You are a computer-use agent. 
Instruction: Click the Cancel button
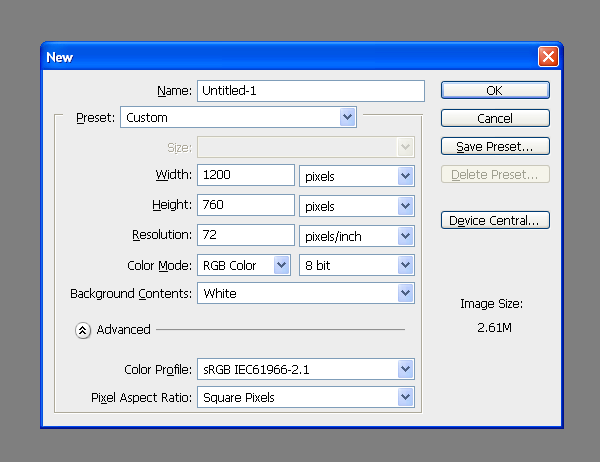coord(495,118)
